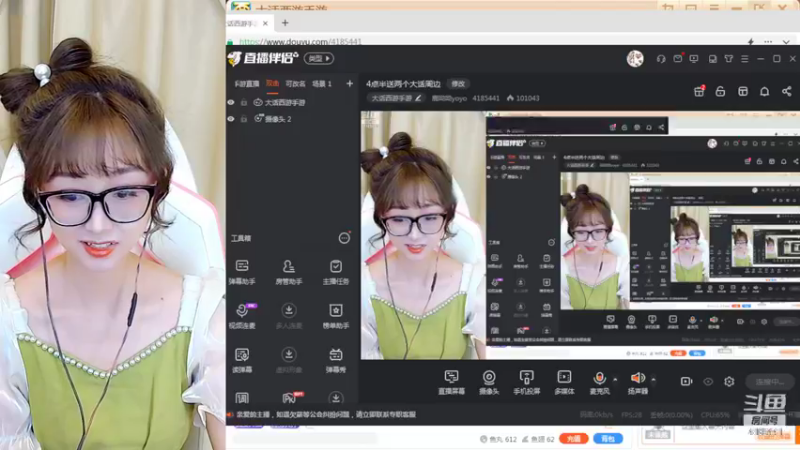Click the room number 4185441

click(x=486, y=98)
